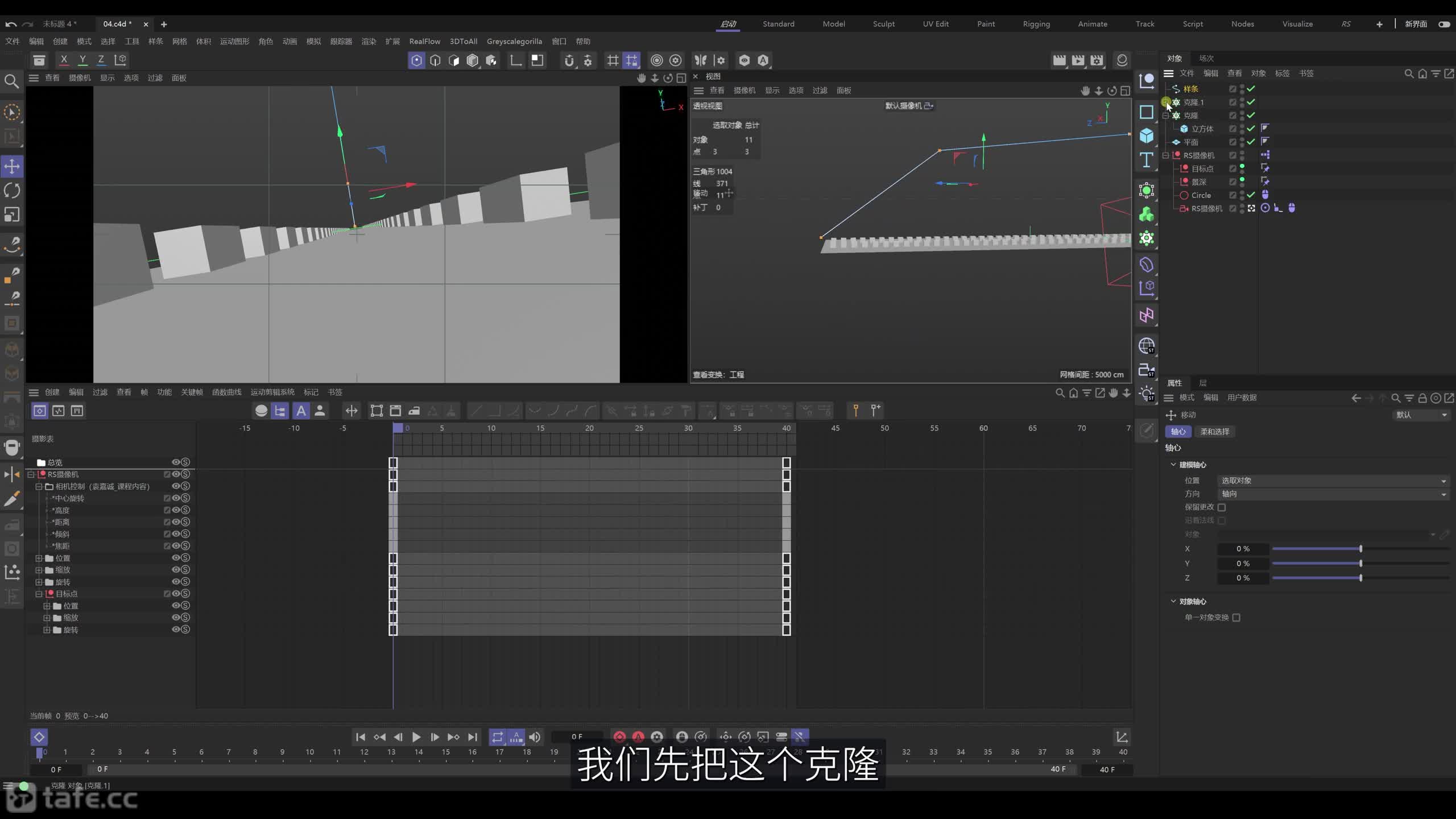Expand the 位置 track under RS摄像机

click(39, 559)
